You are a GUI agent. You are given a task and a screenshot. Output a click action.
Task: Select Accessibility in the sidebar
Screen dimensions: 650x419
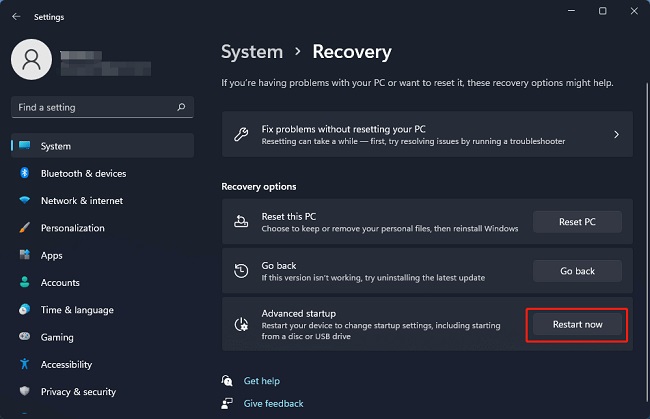pyautogui.click(x=66, y=365)
